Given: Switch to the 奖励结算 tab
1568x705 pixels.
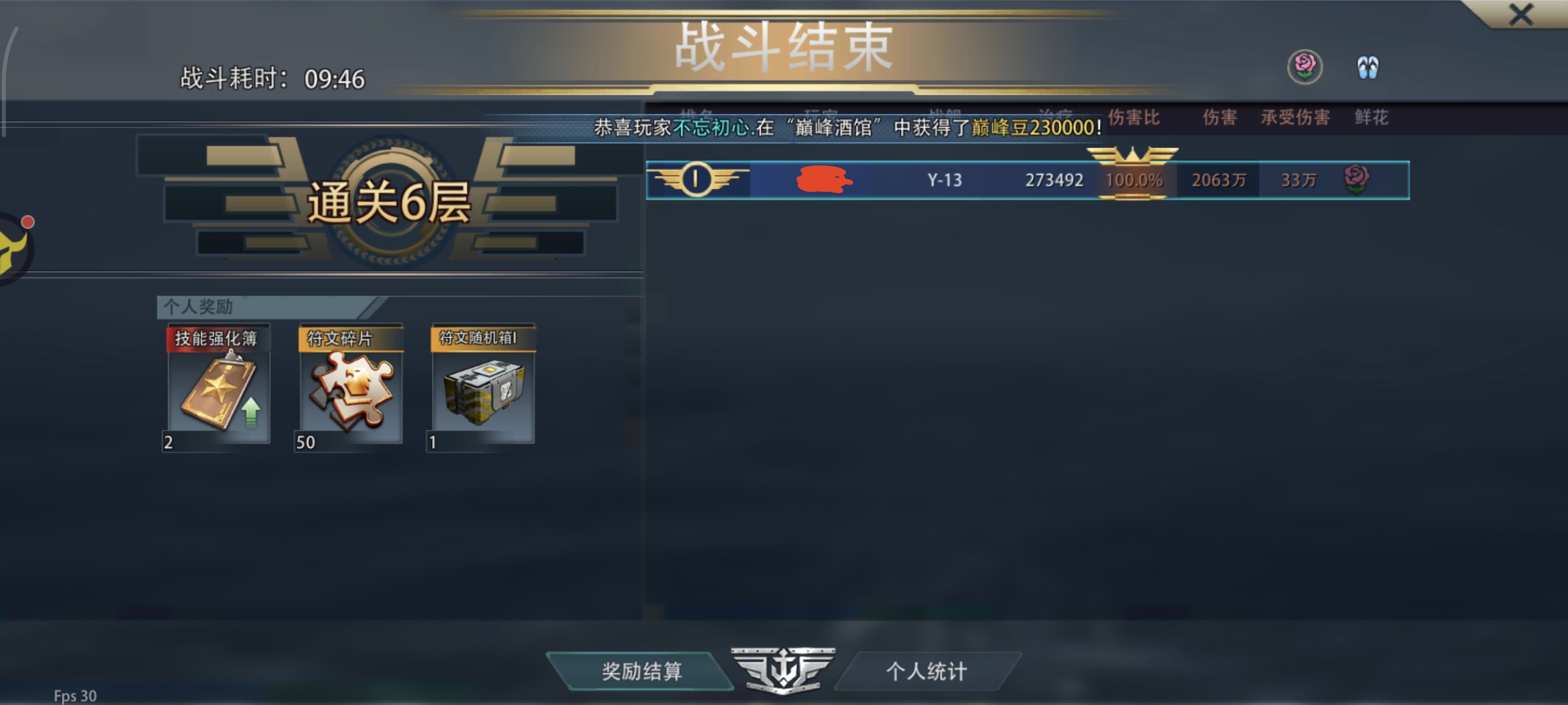Looking at the screenshot, I should 641,671.
